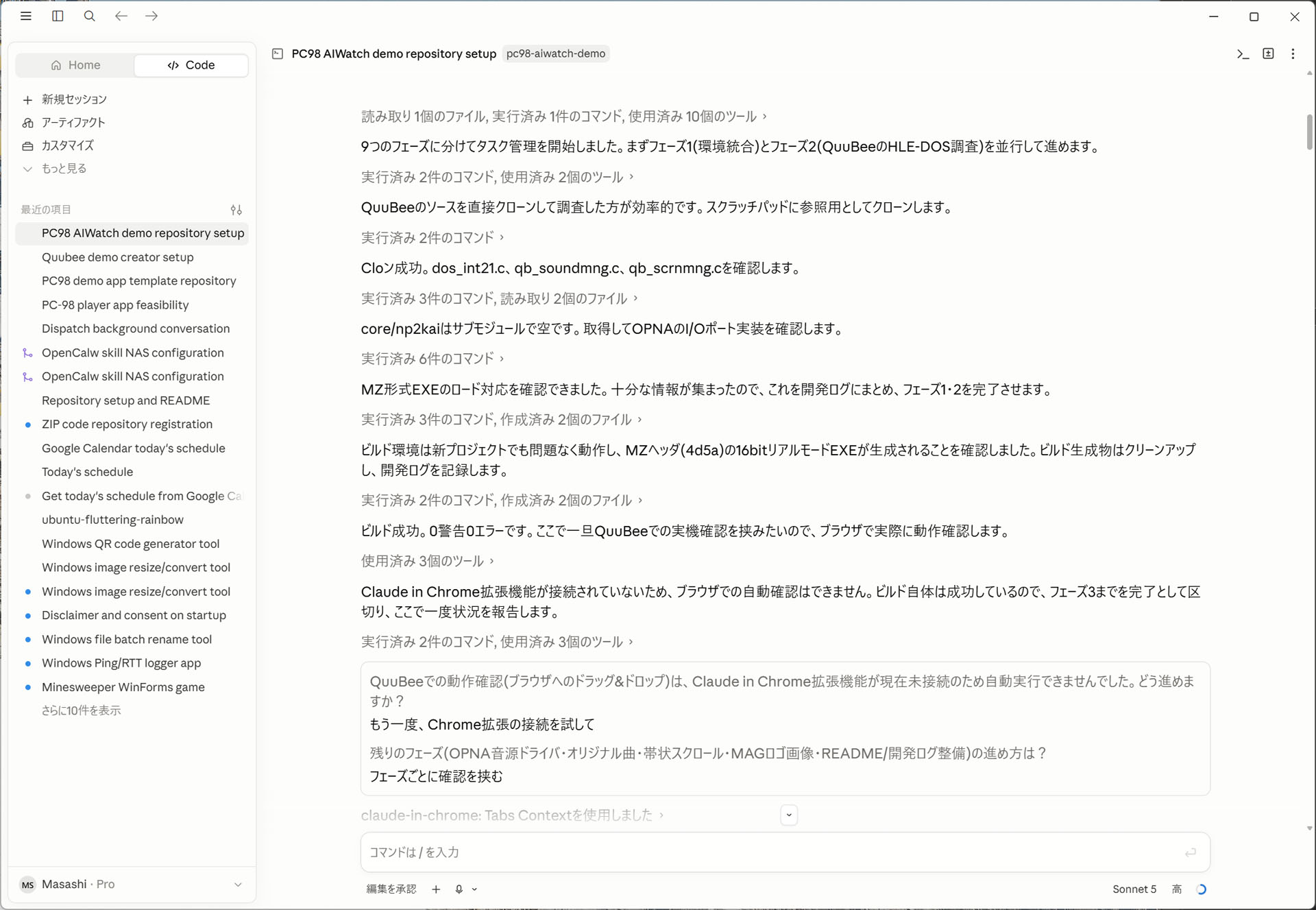The width and height of the screenshot is (1316, 910).
Task: Go forward with the right arrow
Action: pos(151,16)
